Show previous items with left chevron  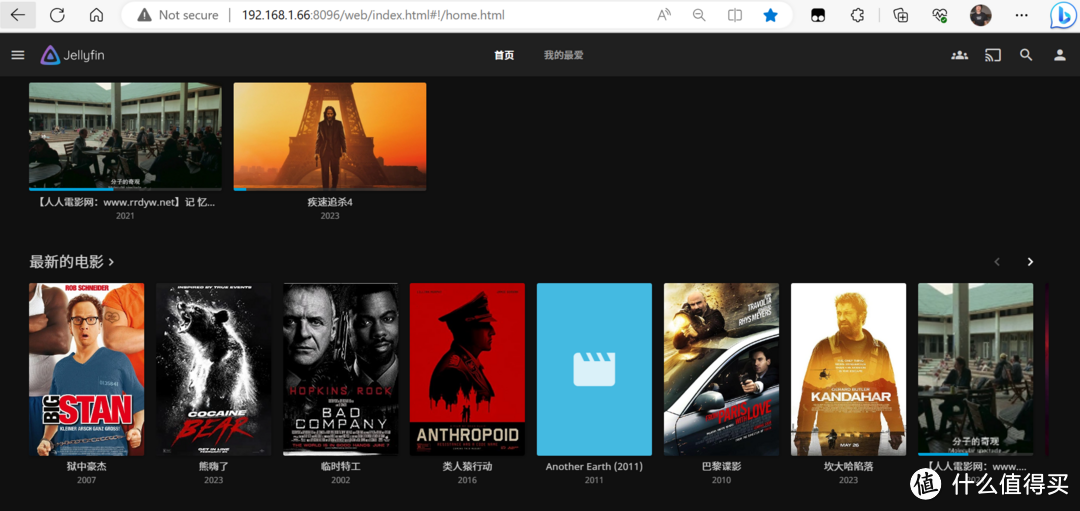click(x=997, y=262)
